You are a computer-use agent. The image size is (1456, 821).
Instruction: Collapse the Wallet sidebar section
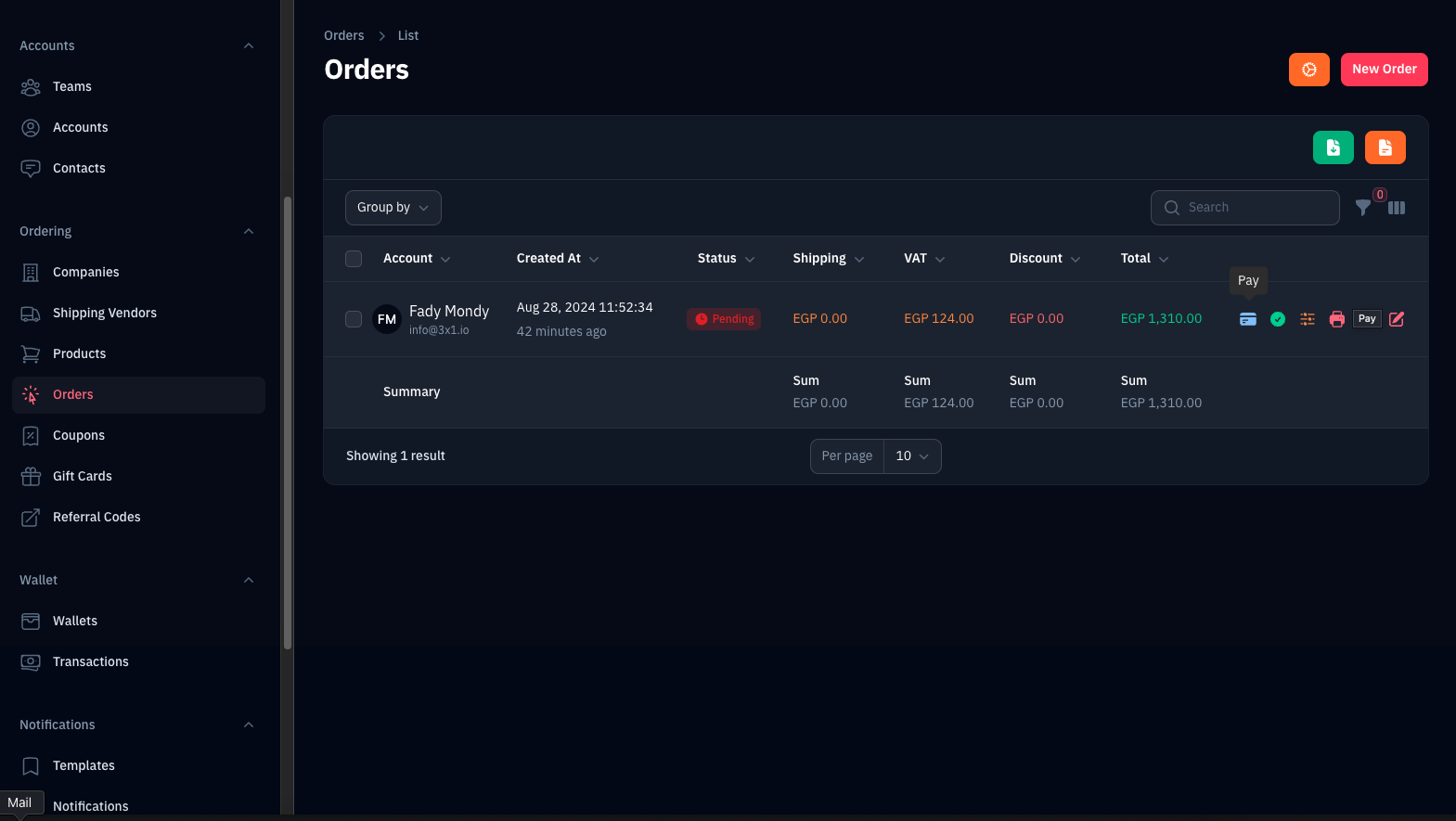[249, 580]
